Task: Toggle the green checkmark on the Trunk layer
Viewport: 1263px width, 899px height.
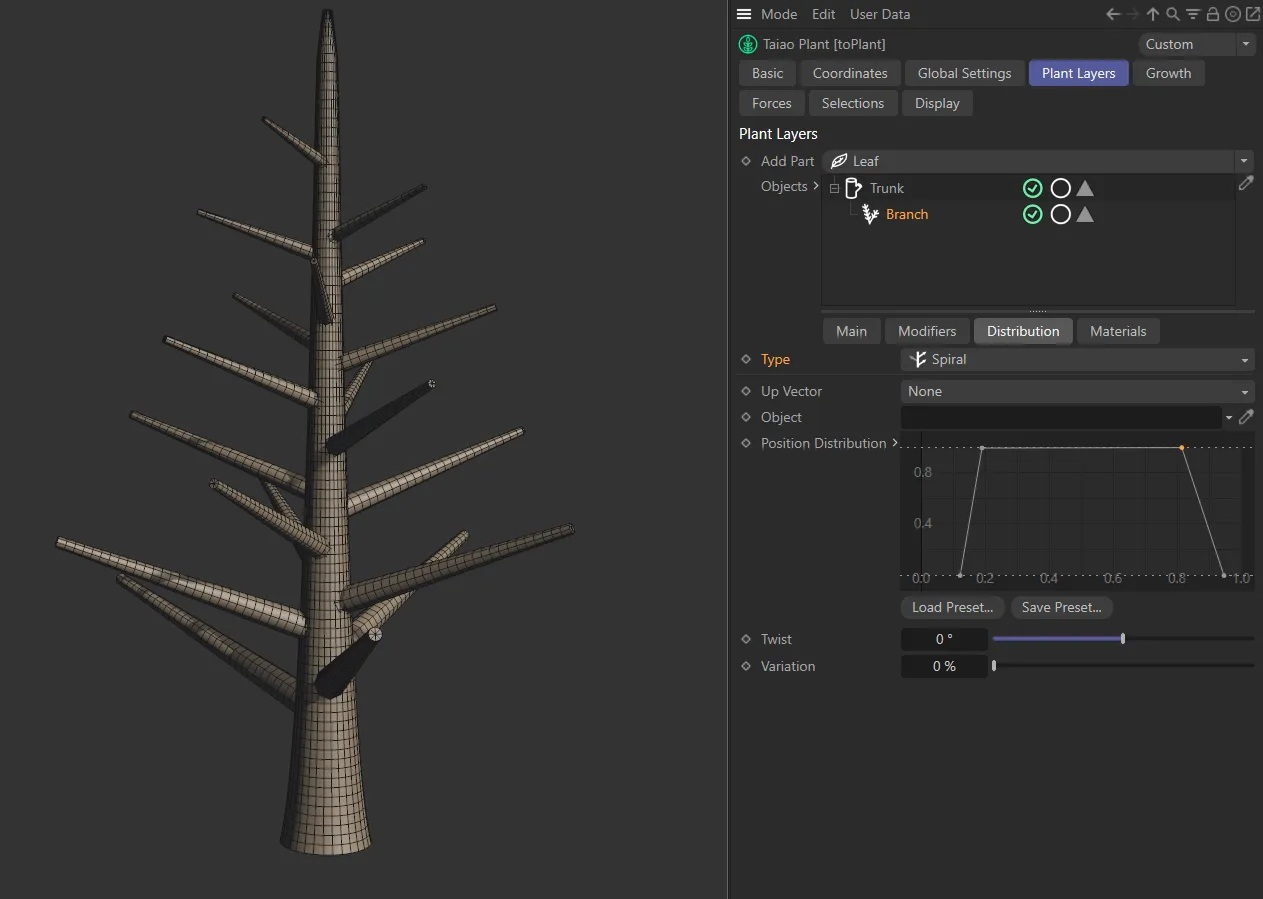Action: click(x=1033, y=188)
